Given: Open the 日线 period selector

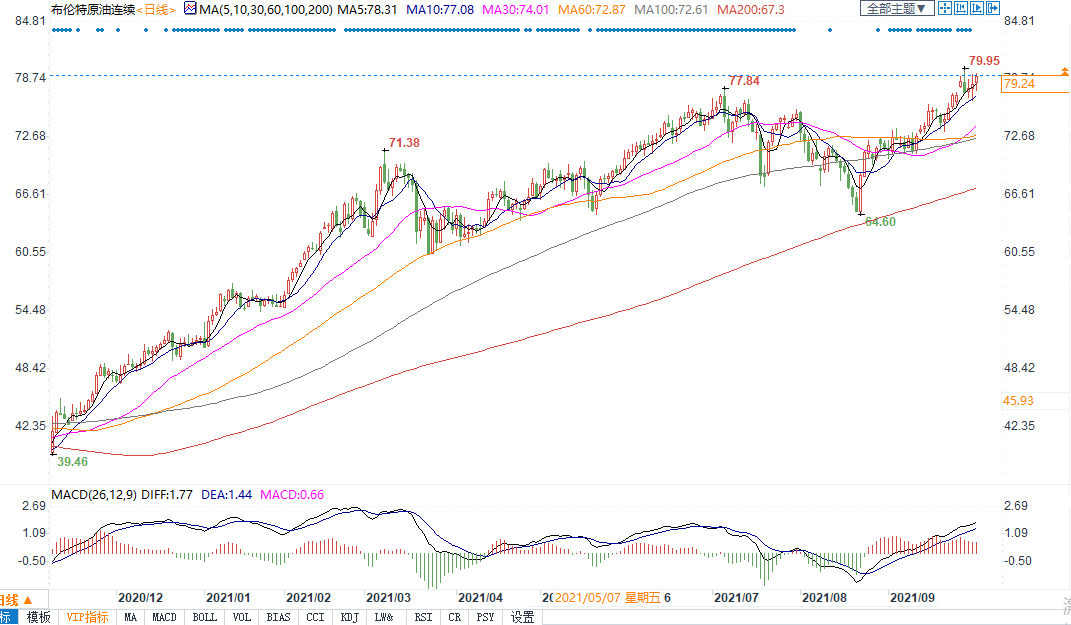Looking at the screenshot, I should tap(156, 9).
